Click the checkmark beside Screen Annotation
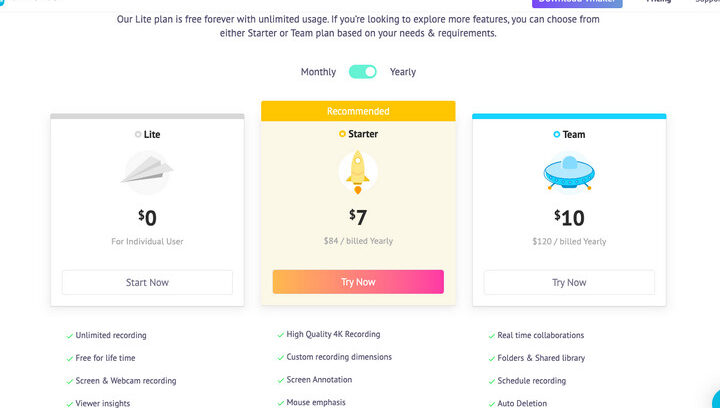720x408 pixels. click(x=279, y=381)
